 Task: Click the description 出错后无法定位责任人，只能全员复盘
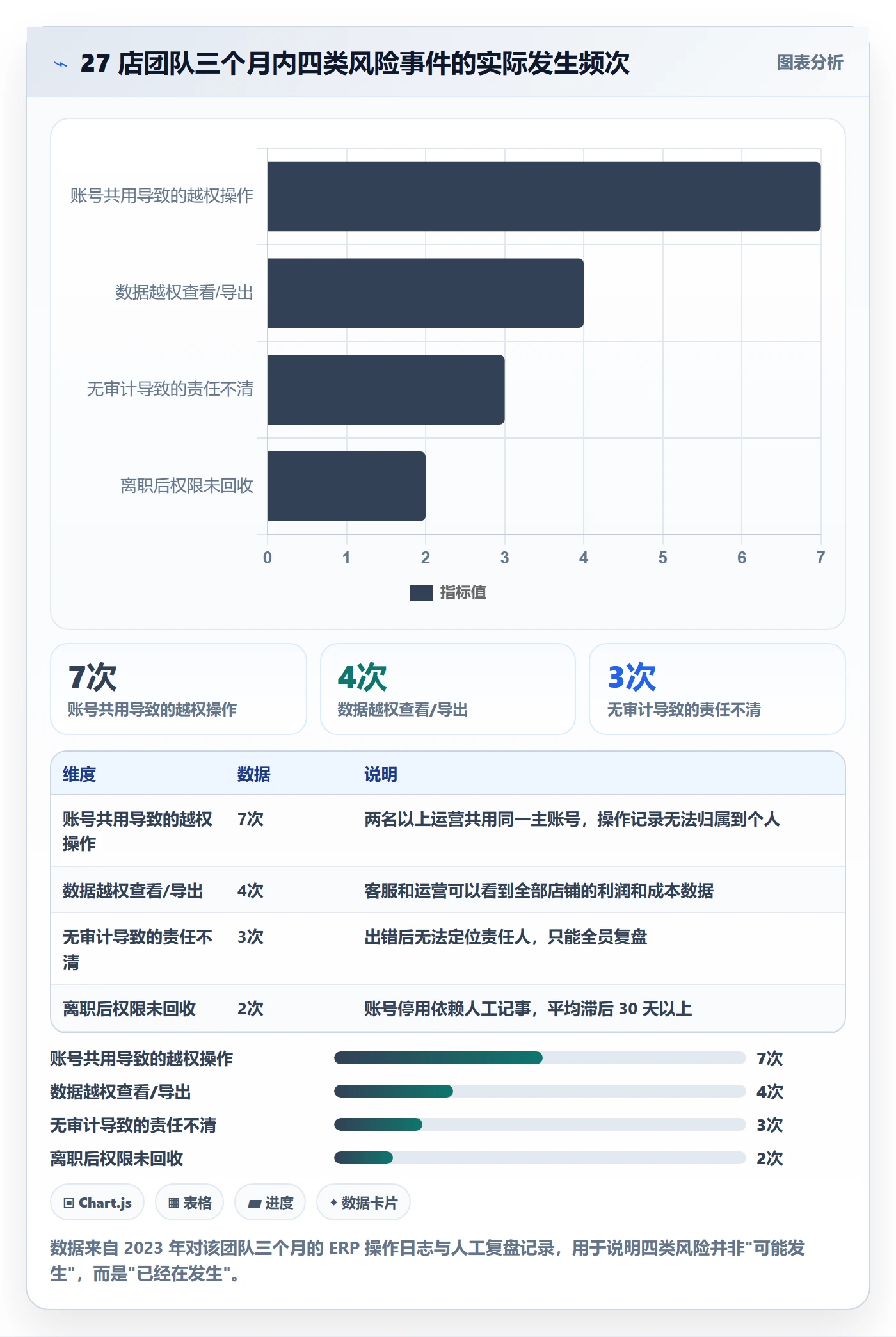(506, 937)
